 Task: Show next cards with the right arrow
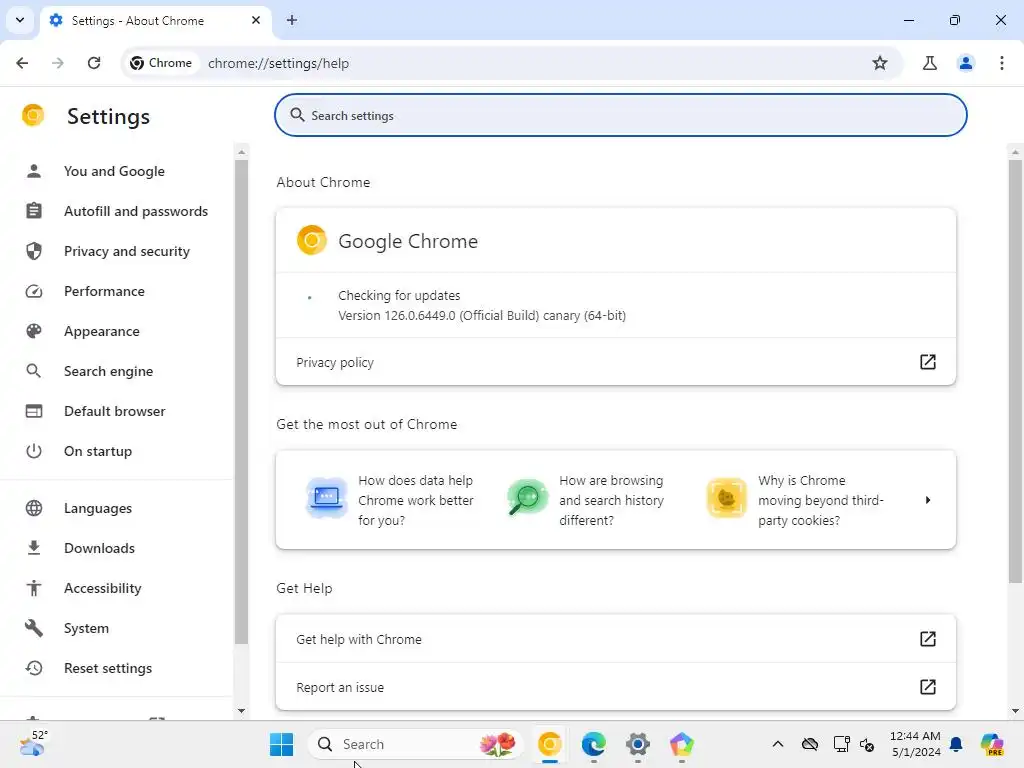point(927,500)
